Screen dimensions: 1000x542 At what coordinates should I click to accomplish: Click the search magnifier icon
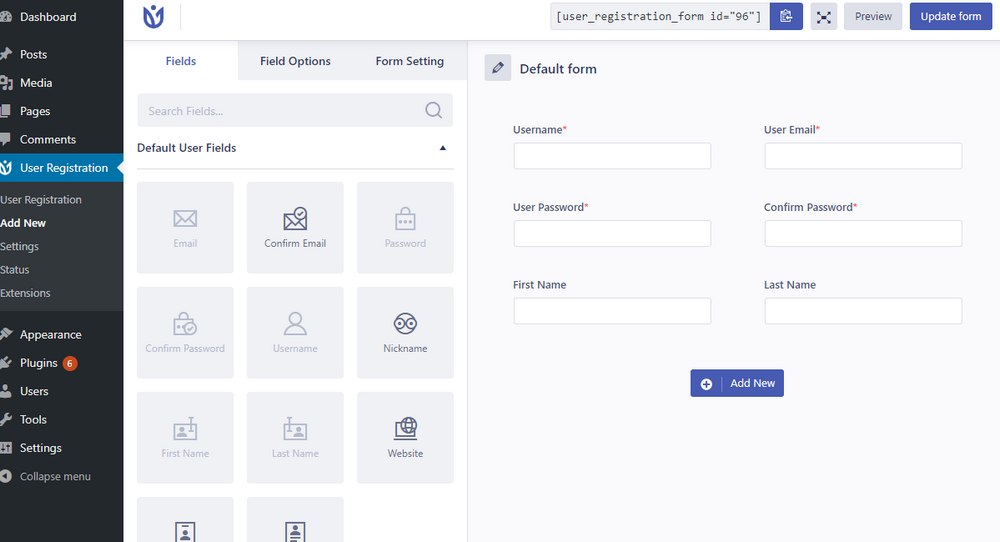(434, 110)
